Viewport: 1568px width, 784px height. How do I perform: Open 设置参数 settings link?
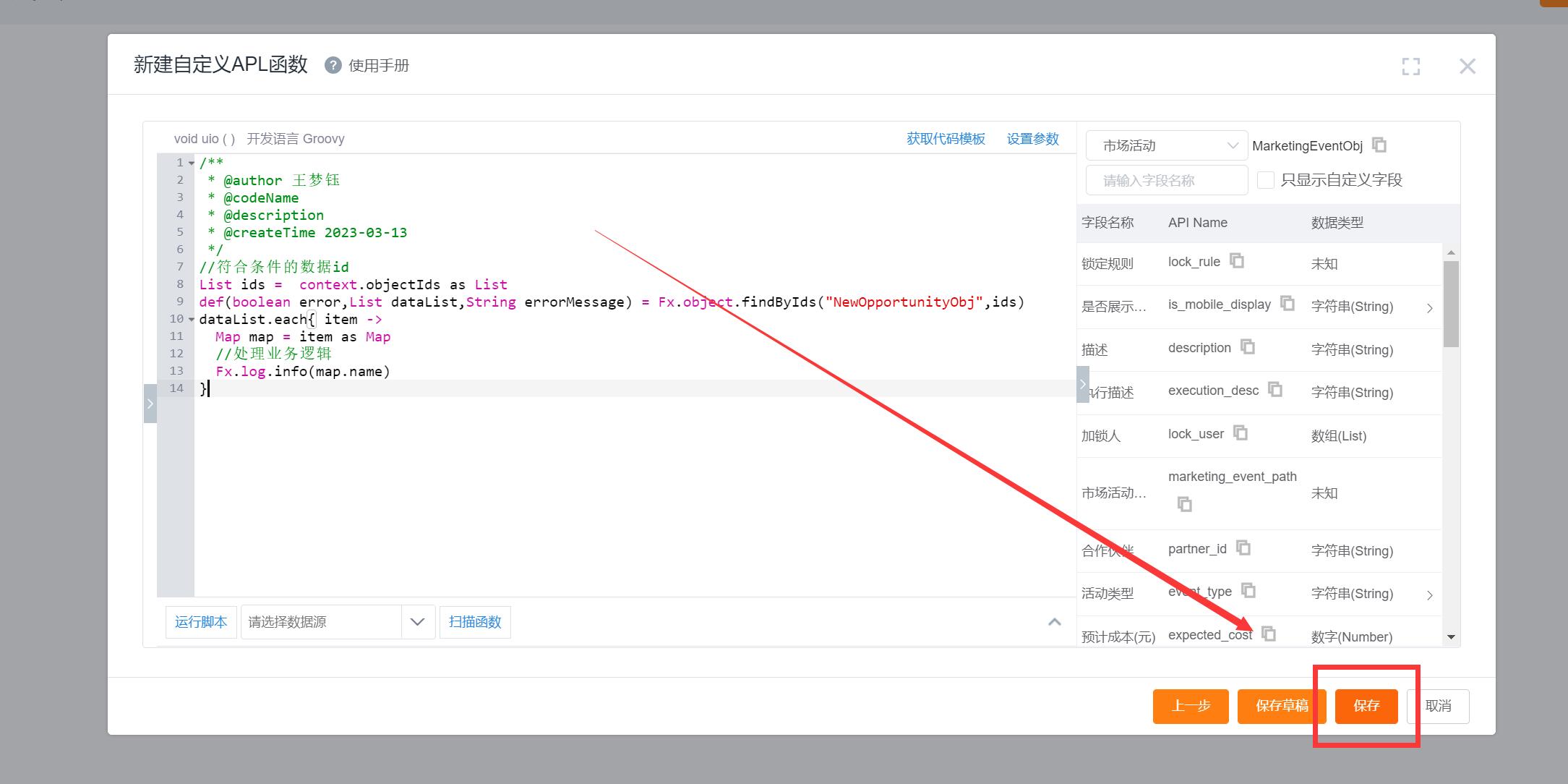[x=1032, y=139]
